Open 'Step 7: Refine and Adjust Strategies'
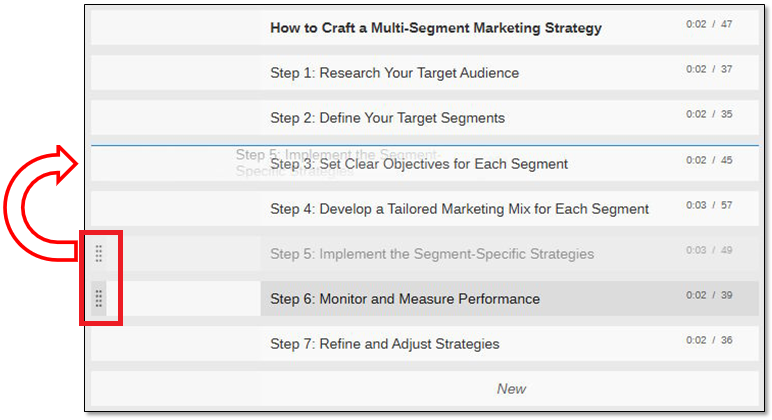Image resolution: width=772 pixels, height=420 pixels. [x=385, y=344]
